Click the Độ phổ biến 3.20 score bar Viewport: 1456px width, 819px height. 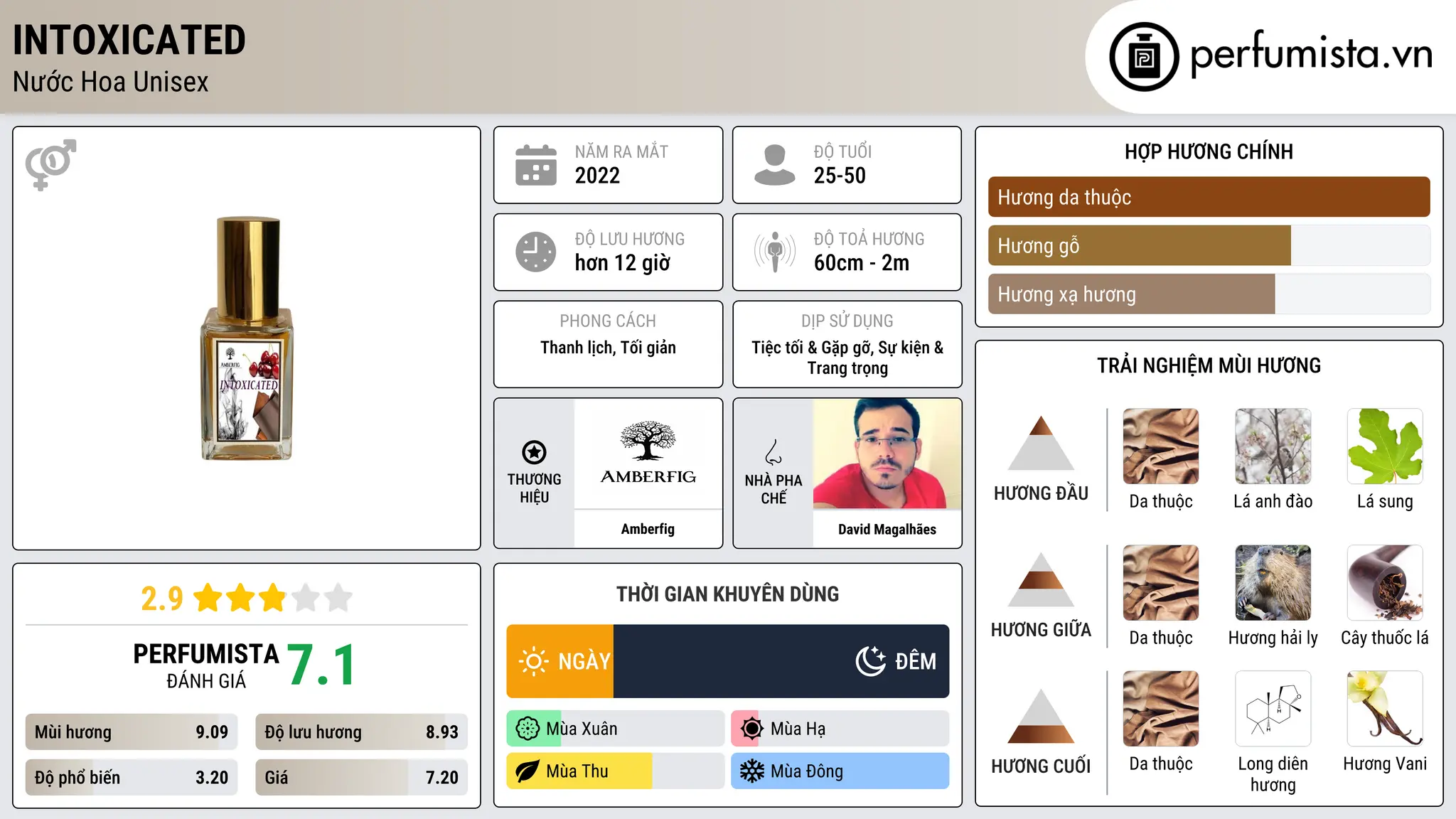[x=132, y=778]
